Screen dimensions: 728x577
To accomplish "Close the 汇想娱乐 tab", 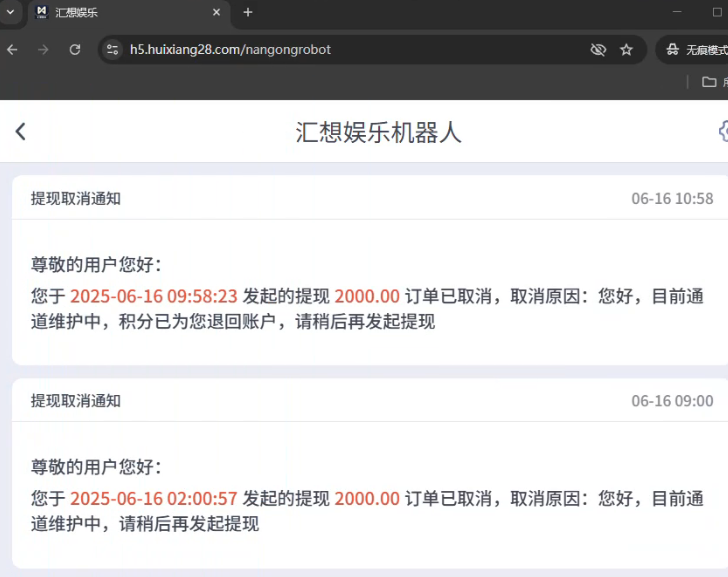I will pos(216,13).
